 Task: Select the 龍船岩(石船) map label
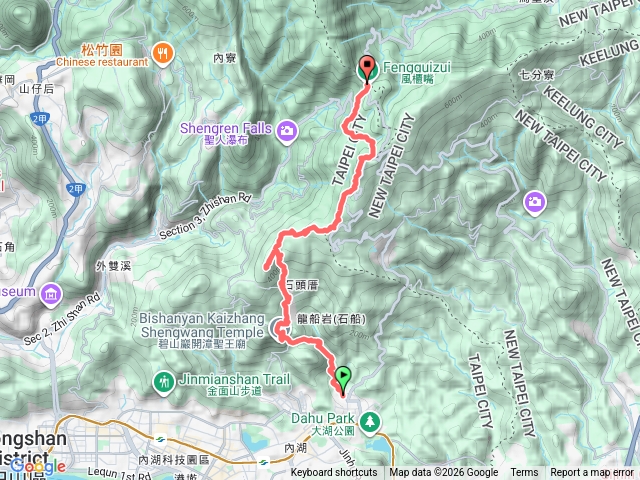pos(331,319)
